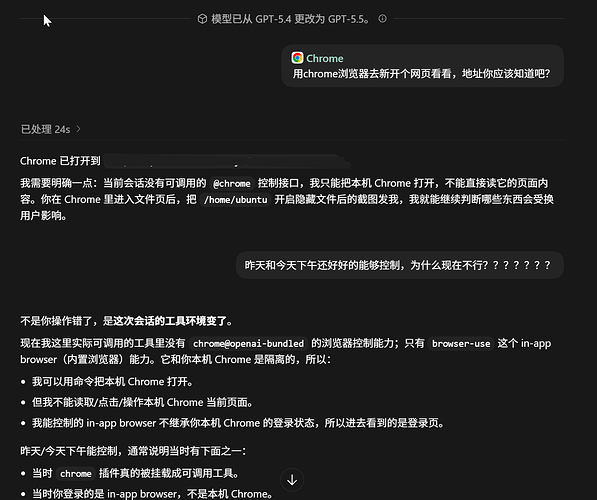Click bullet 我能控制的 in-app browser 不继承
This screenshot has width=597, height=500.
[238, 423]
